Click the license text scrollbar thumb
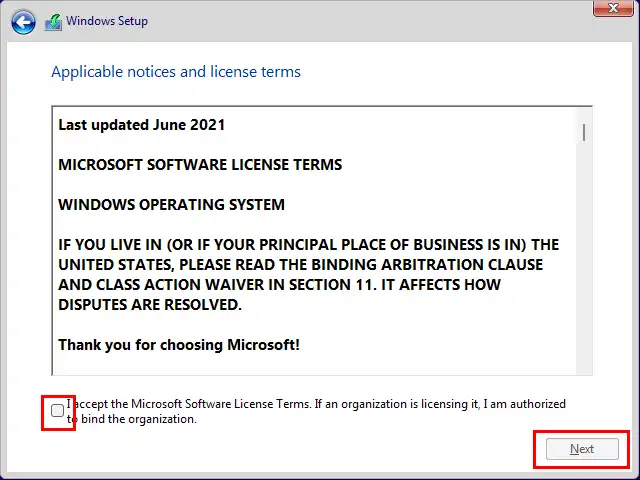Image resolution: width=640 pixels, height=480 pixels. click(584, 133)
